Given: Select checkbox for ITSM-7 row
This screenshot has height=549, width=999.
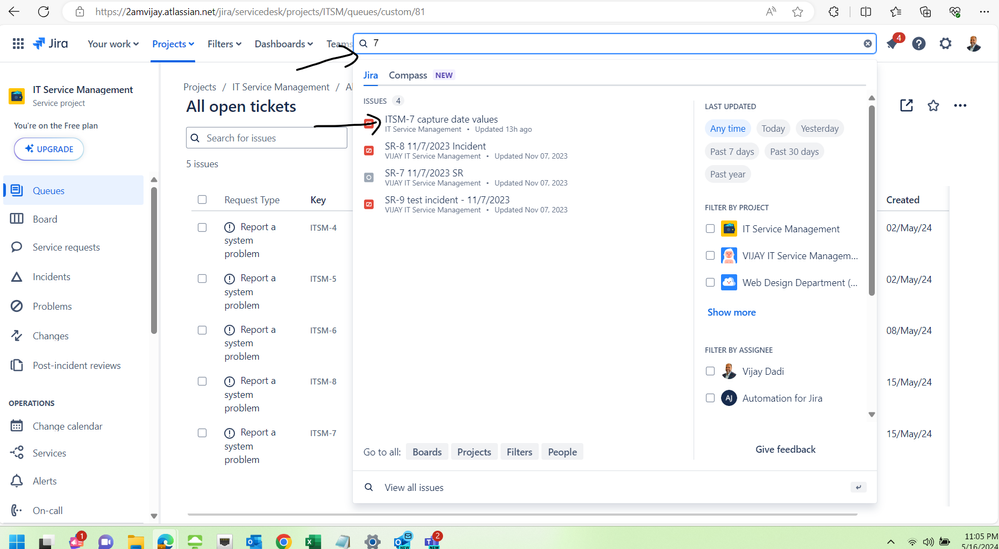Looking at the screenshot, I should click(x=202, y=432).
